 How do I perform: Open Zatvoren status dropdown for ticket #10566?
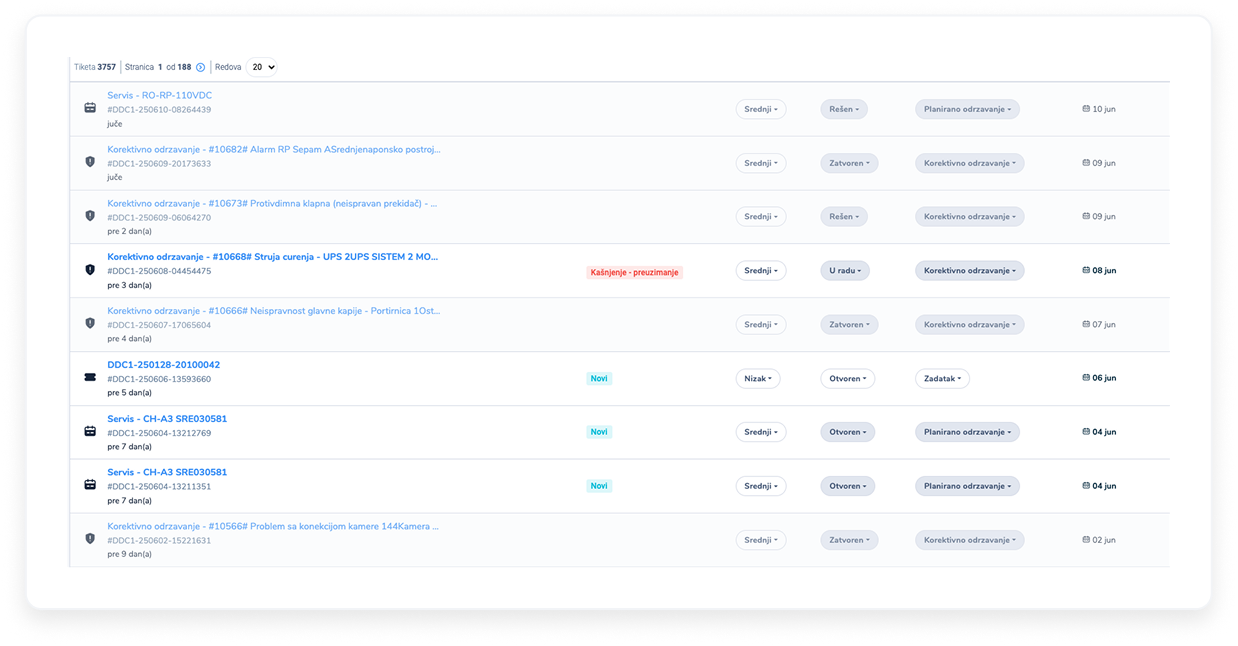[849, 540]
